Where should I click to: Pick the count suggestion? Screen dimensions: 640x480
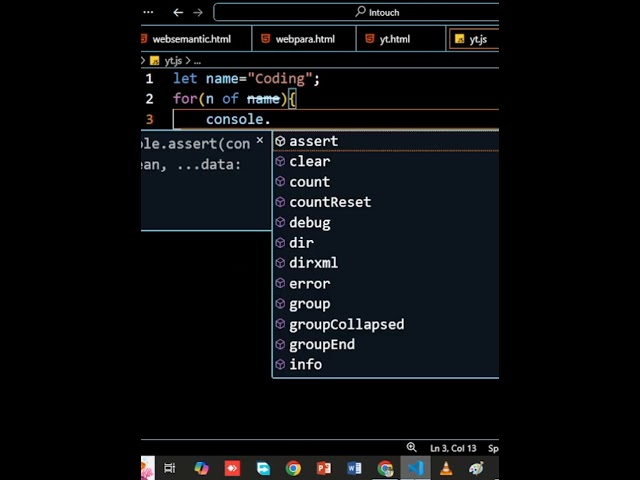tap(386, 182)
